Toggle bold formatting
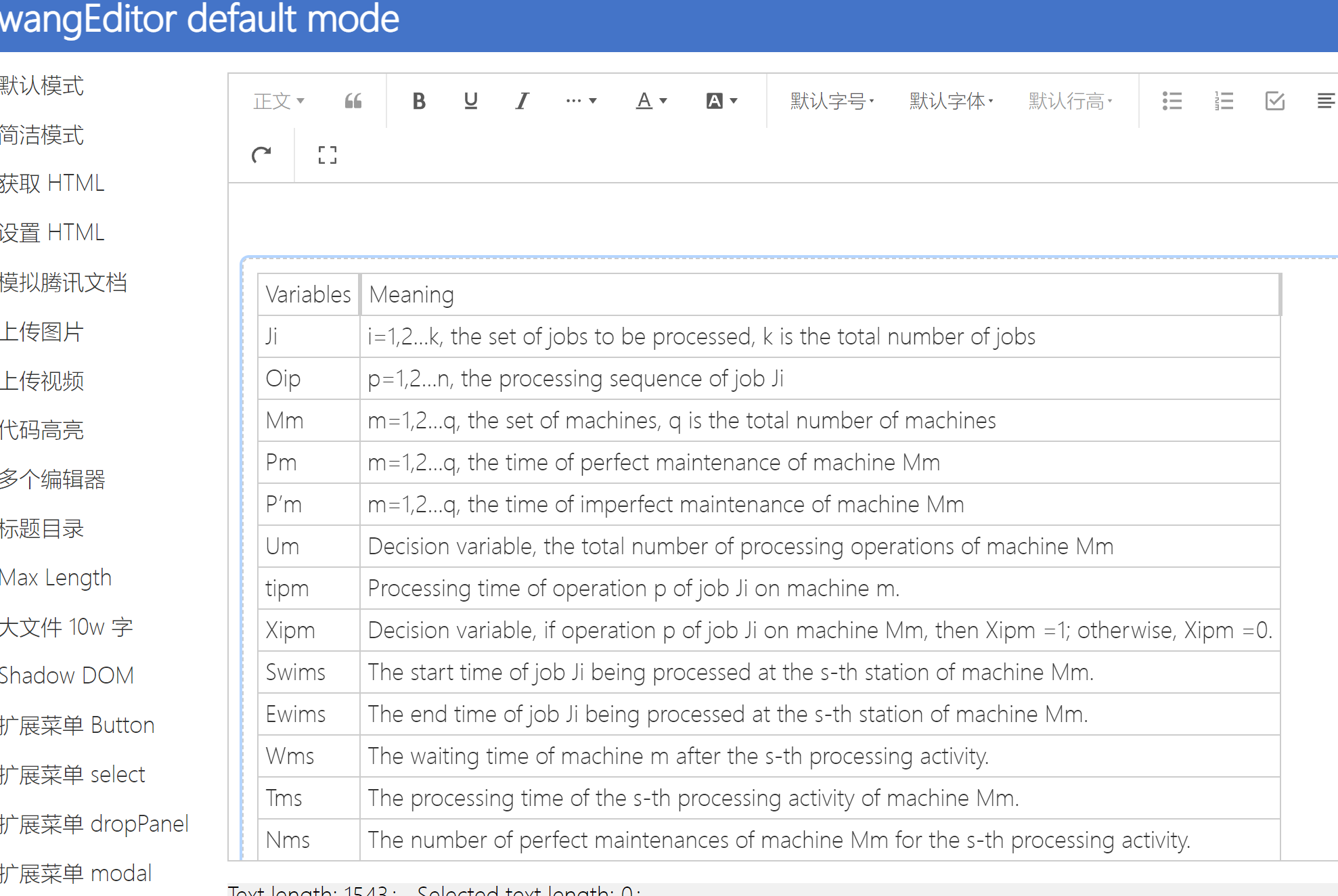Viewport: 1338px width, 896px height. [x=419, y=100]
